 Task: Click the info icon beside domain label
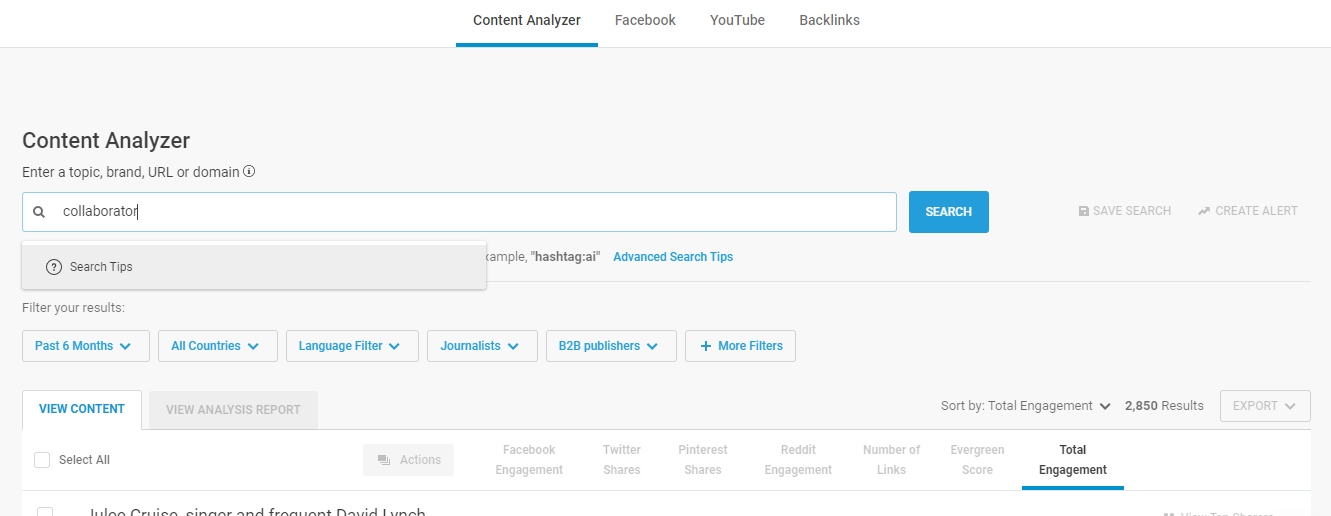pyautogui.click(x=249, y=171)
